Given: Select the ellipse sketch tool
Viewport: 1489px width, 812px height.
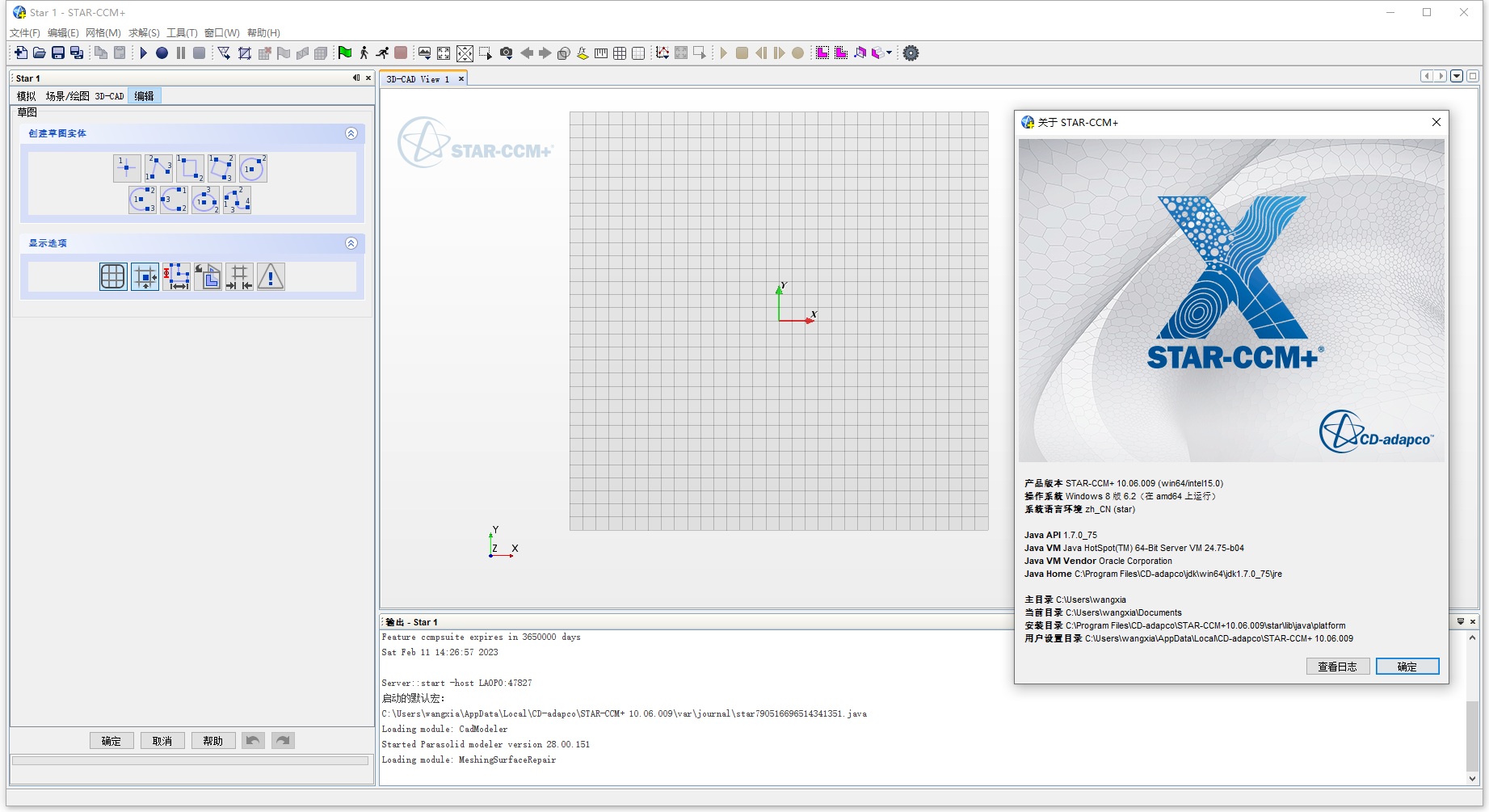Looking at the screenshot, I should [x=205, y=200].
